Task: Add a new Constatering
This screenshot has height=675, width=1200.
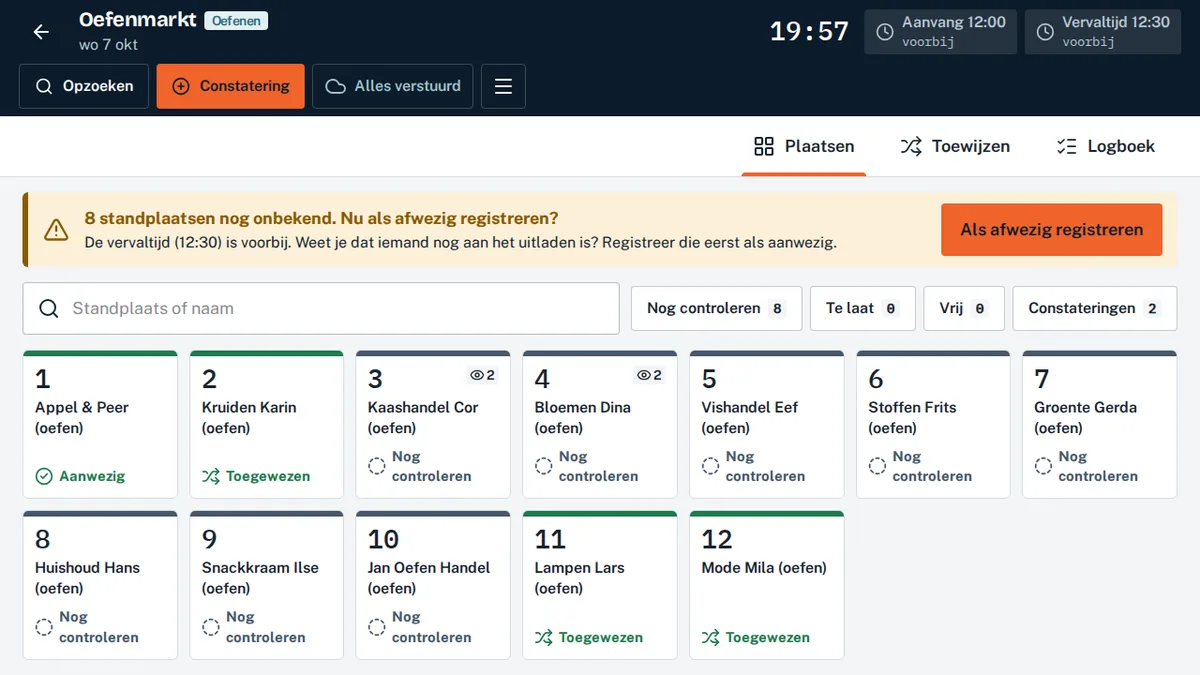Action: [x=231, y=86]
